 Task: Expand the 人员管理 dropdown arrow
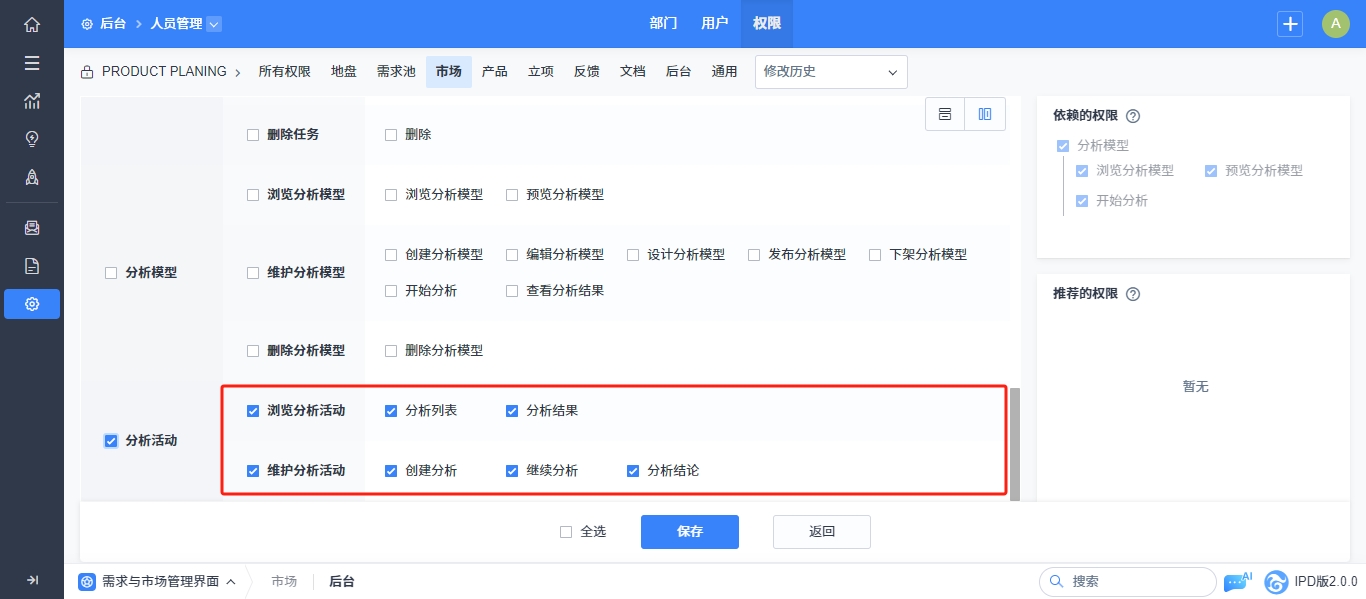click(x=214, y=24)
